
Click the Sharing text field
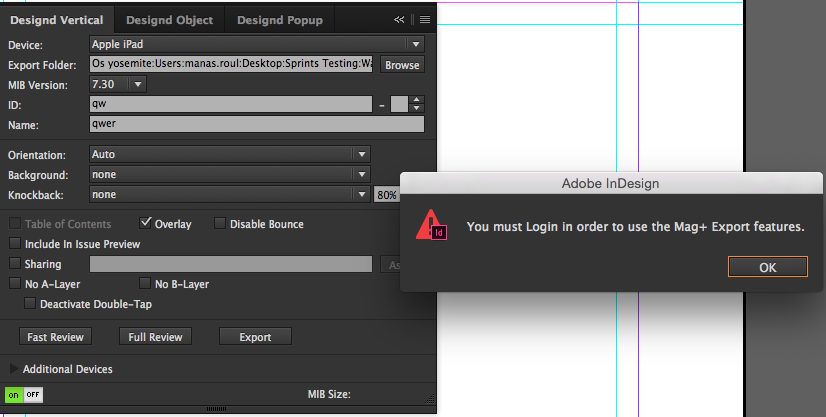click(231, 264)
